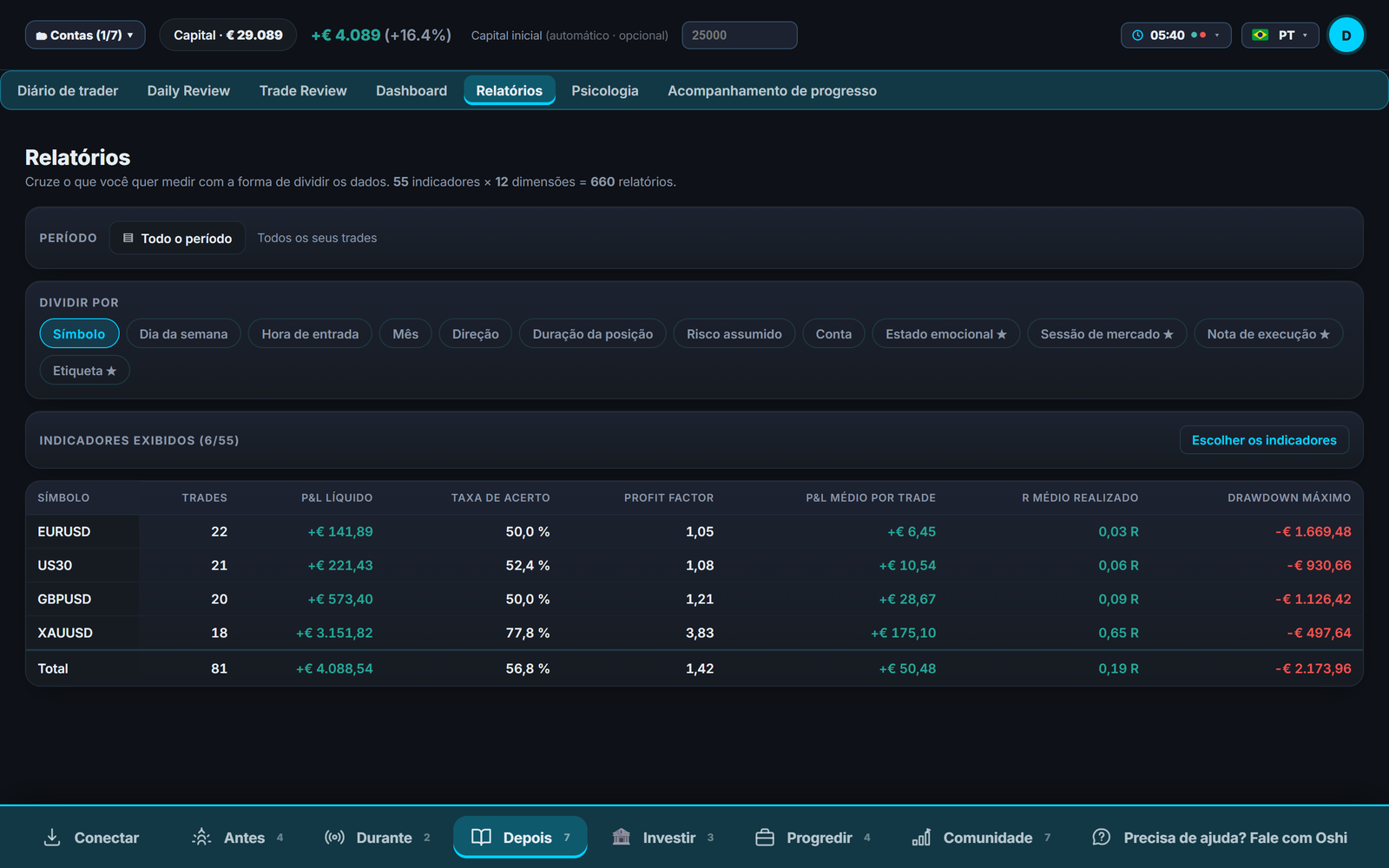Open the Contas (1/7) account dropdown

[x=85, y=35]
